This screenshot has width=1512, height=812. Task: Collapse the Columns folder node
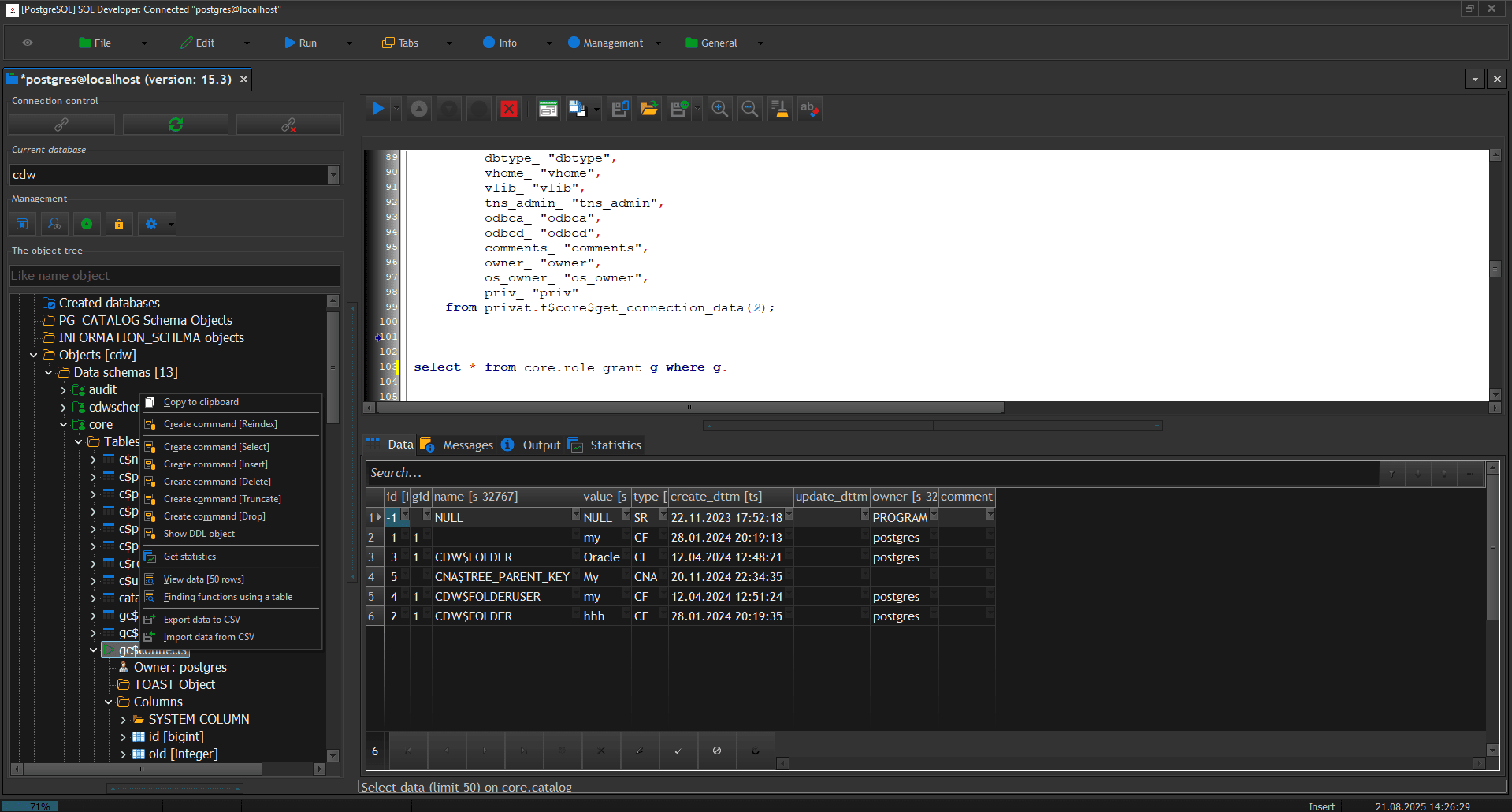(x=108, y=702)
